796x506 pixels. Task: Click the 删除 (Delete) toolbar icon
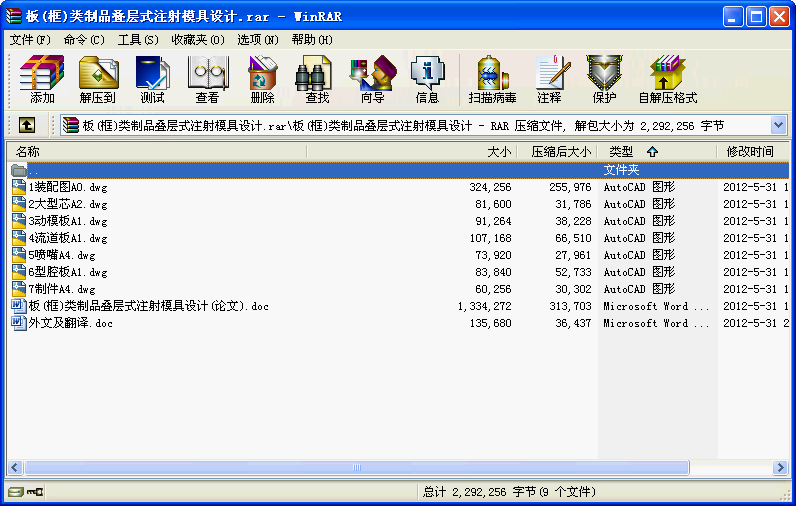pyautogui.click(x=263, y=80)
